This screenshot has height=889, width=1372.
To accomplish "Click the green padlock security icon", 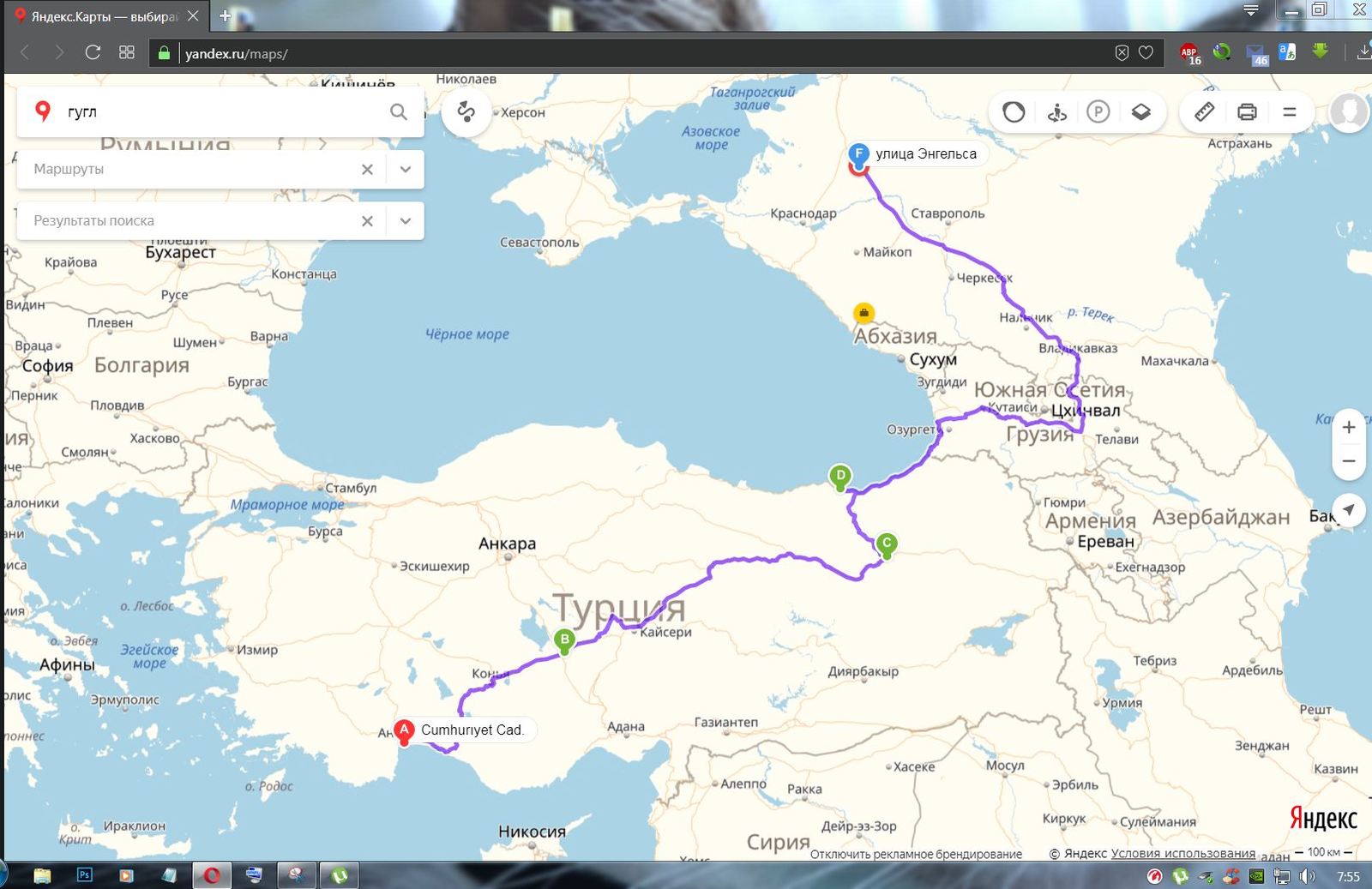I will coord(164,53).
